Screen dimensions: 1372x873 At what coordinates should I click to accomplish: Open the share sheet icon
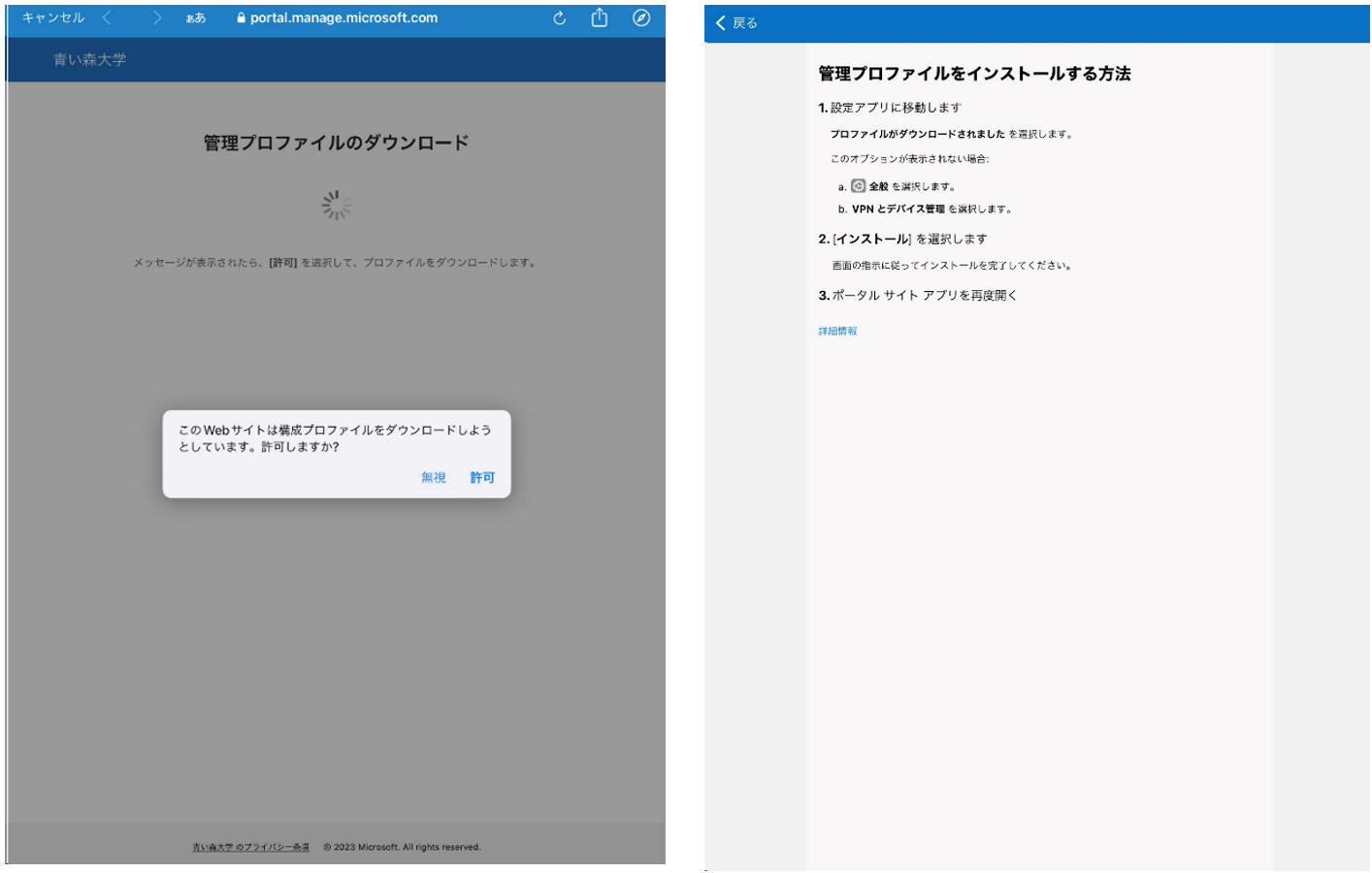pos(600,17)
